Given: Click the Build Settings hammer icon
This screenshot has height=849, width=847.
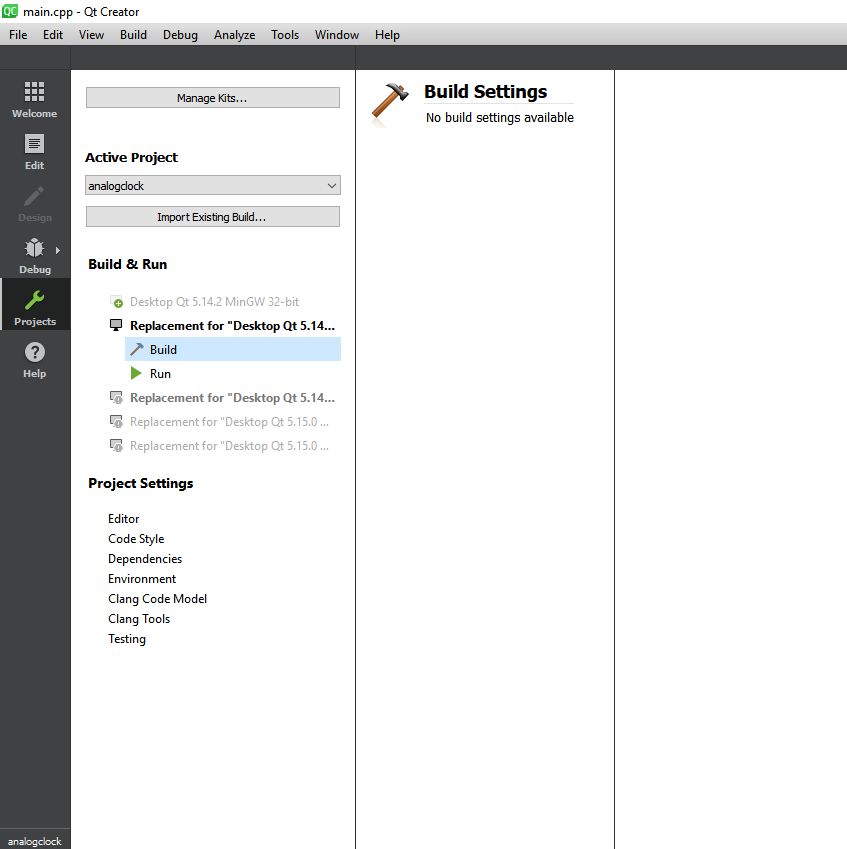Looking at the screenshot, I should tap(390, 105).
